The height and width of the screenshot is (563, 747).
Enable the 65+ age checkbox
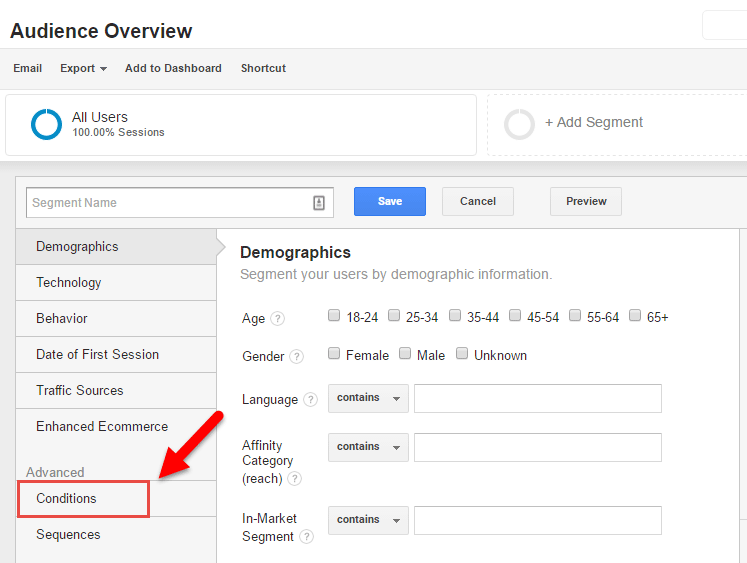click(x=635, y=315)
